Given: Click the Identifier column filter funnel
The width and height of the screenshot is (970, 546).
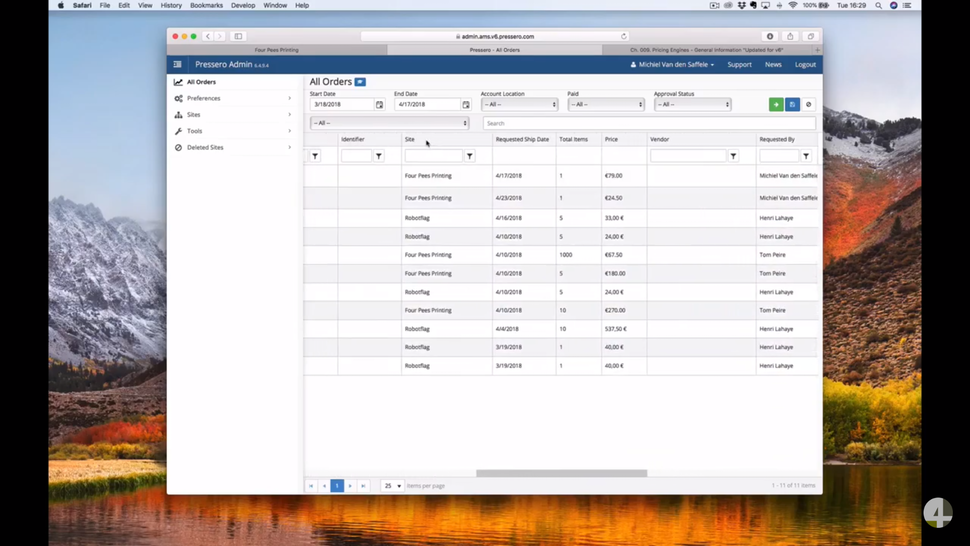Looking at the screenshot, I should pyautogui.click(x=379, y=156).
